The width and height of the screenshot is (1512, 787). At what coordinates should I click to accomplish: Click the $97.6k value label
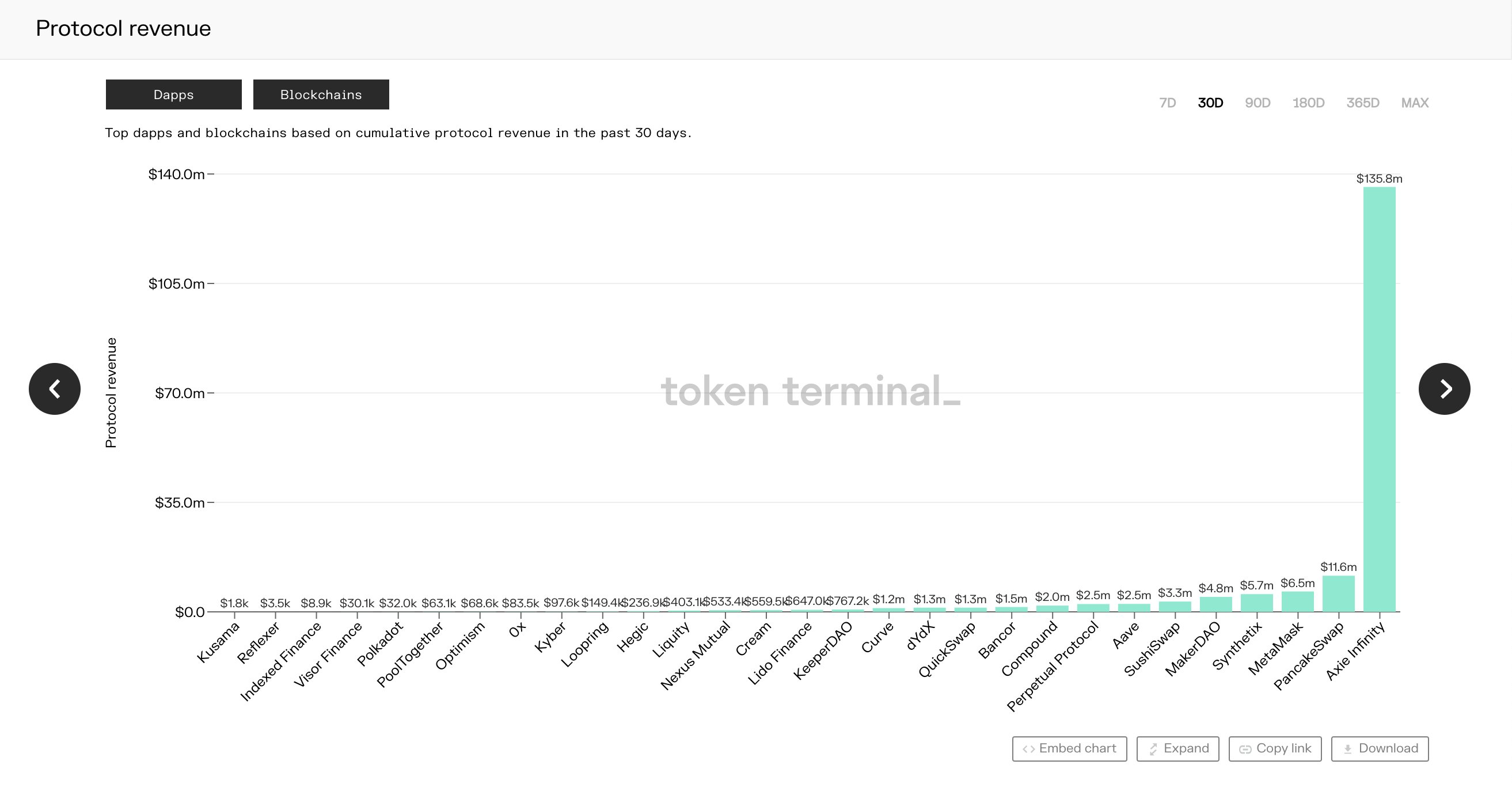[562, 603]
